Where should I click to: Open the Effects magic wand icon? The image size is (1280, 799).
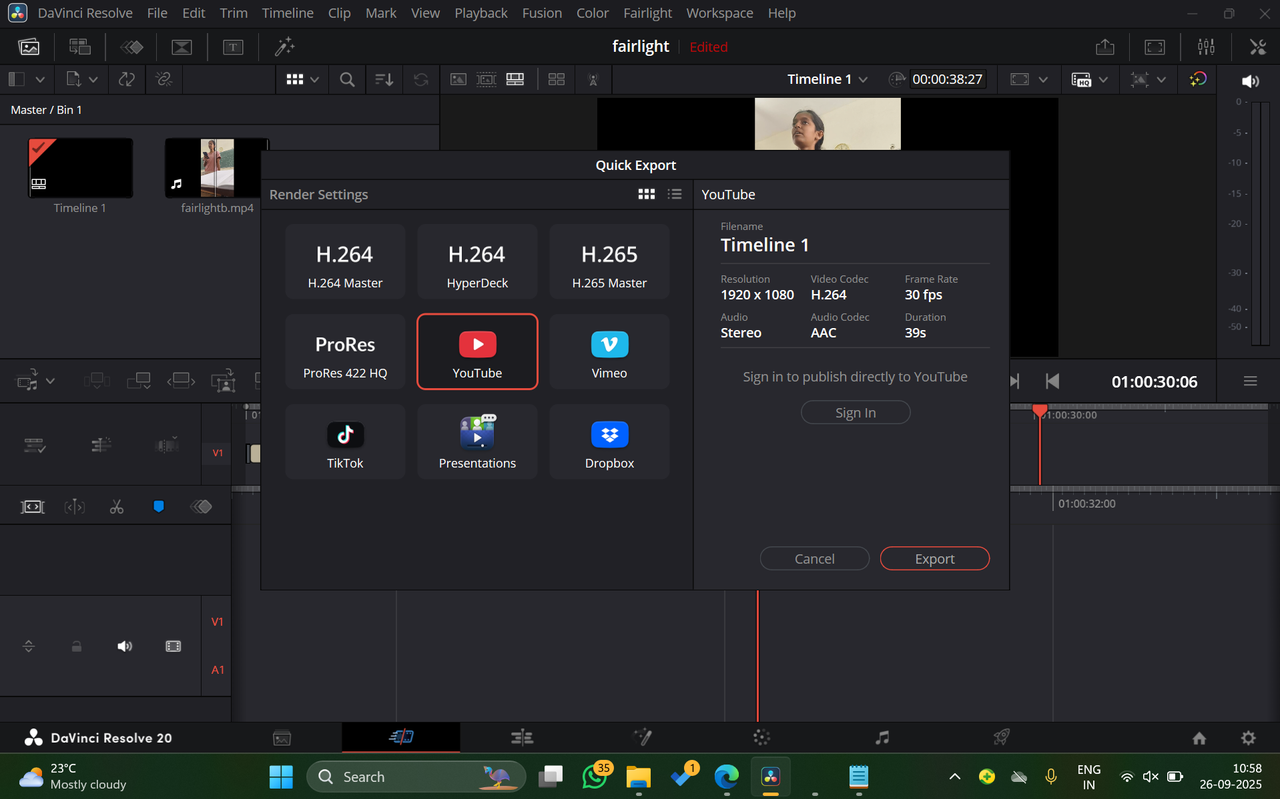[x=284, y=47]
